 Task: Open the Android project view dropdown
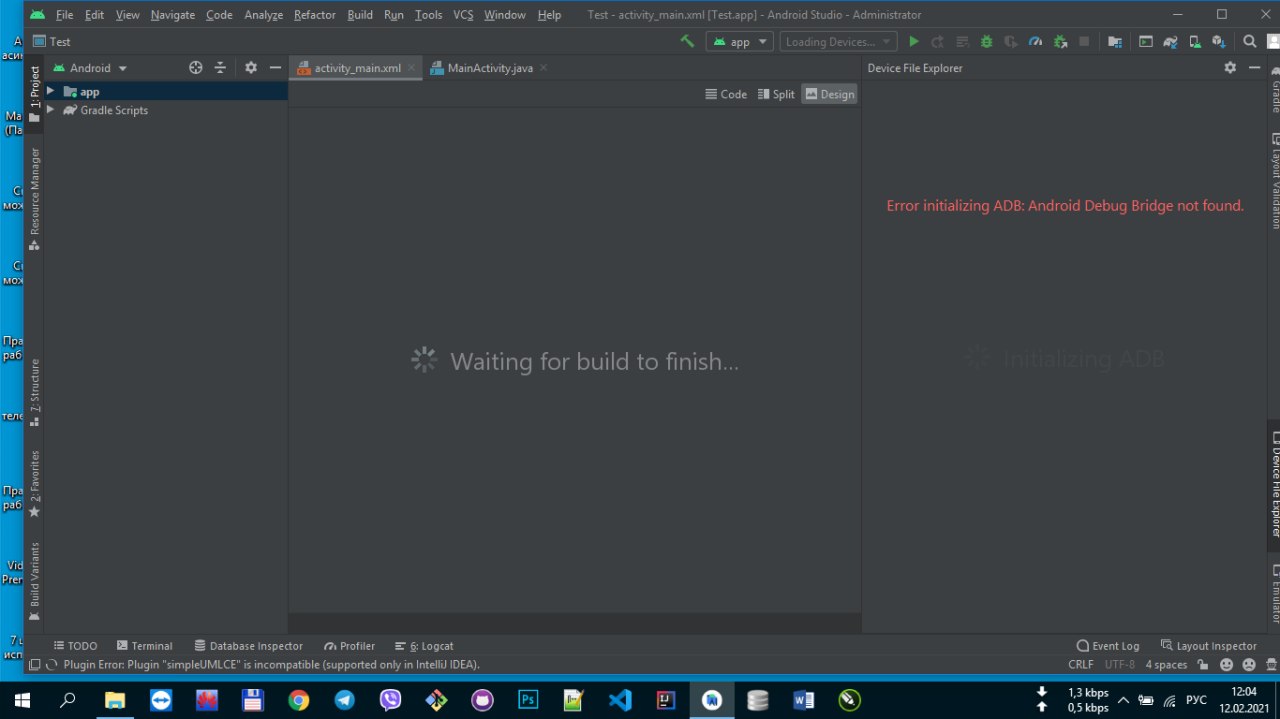[91, 68]
